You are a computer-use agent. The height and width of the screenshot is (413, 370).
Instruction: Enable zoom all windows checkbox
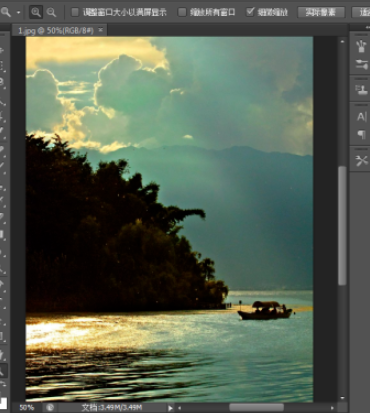(x=182, y=13)
